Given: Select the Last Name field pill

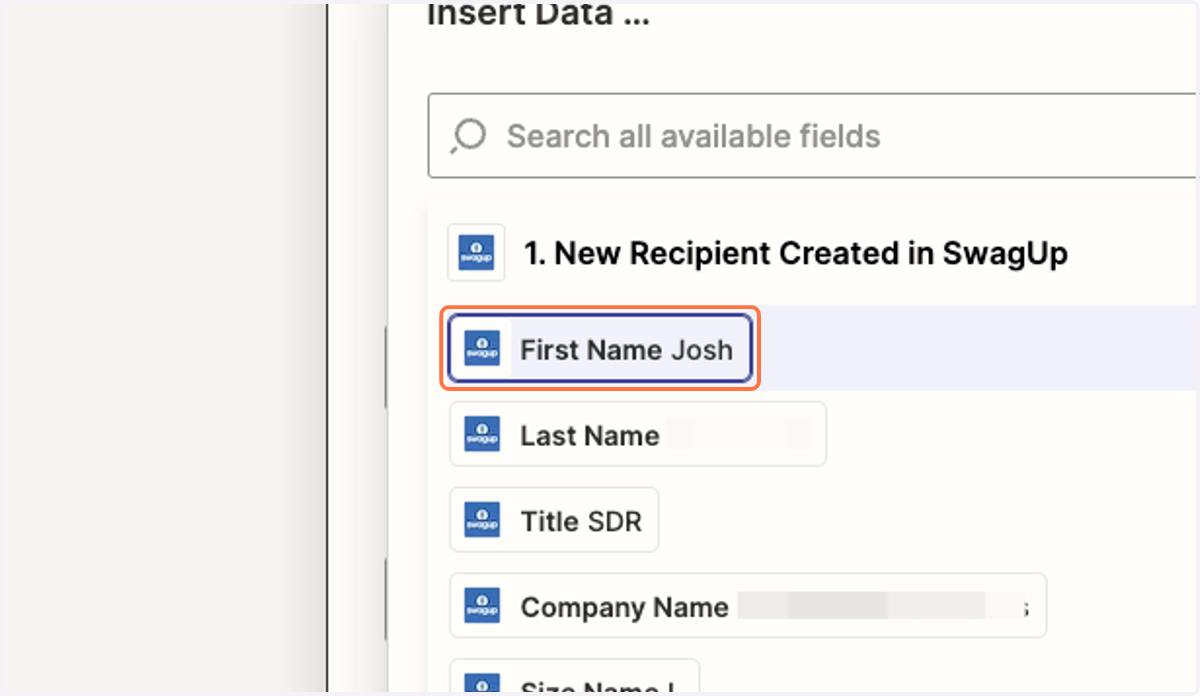Looking at the screenshot, I should (638, 434).
